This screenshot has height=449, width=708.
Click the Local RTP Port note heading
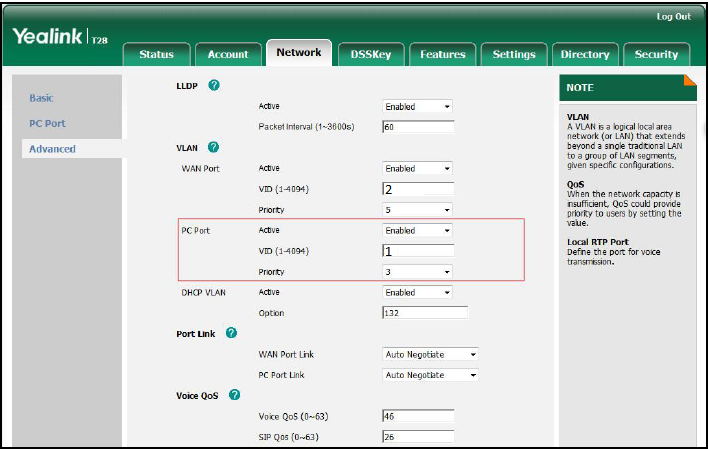tap(598, 242)
